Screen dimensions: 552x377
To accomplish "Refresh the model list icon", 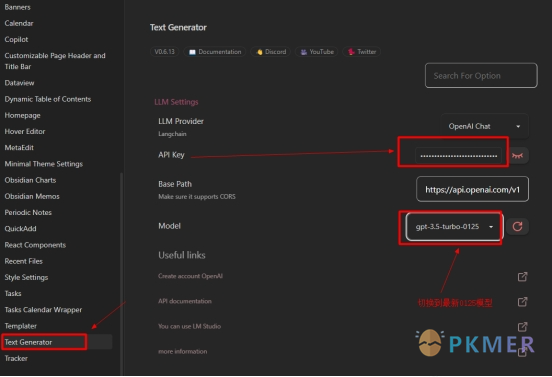I will pos(517,226).
